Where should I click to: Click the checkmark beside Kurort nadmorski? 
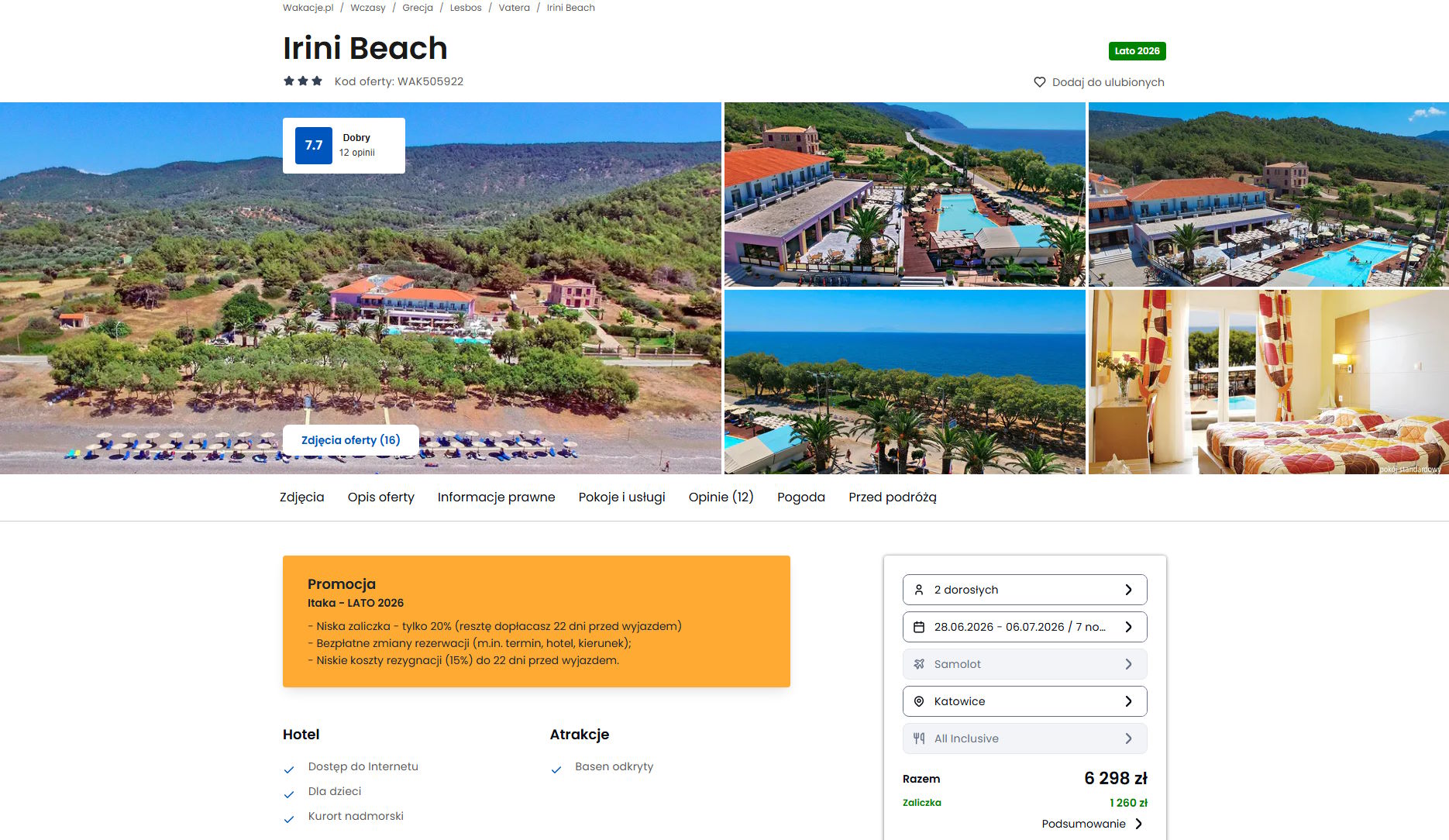(x=289, y=819)
